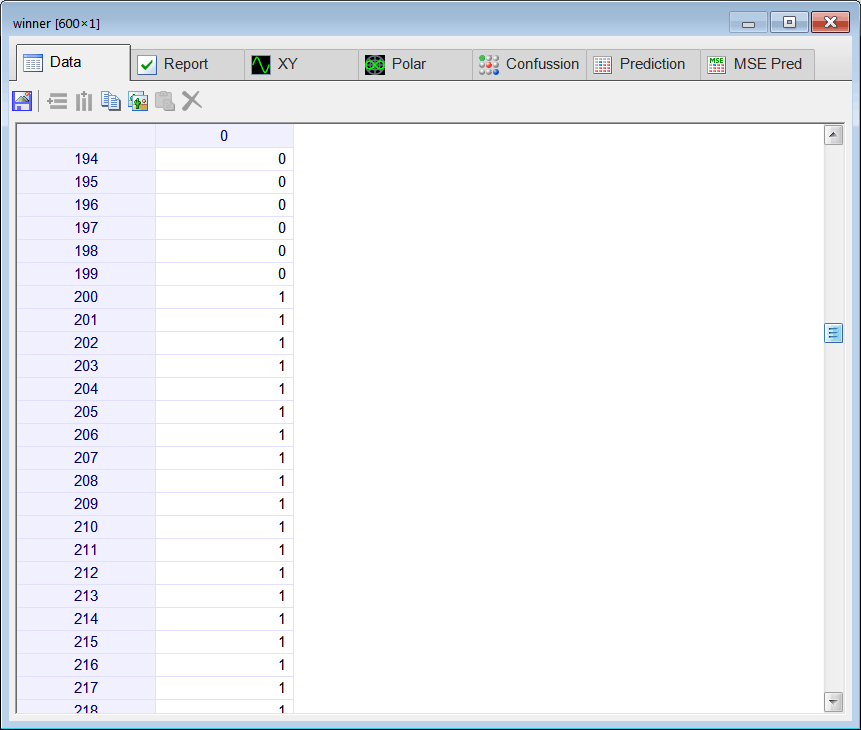Click the value cell in row 194

tap(224, 159)
